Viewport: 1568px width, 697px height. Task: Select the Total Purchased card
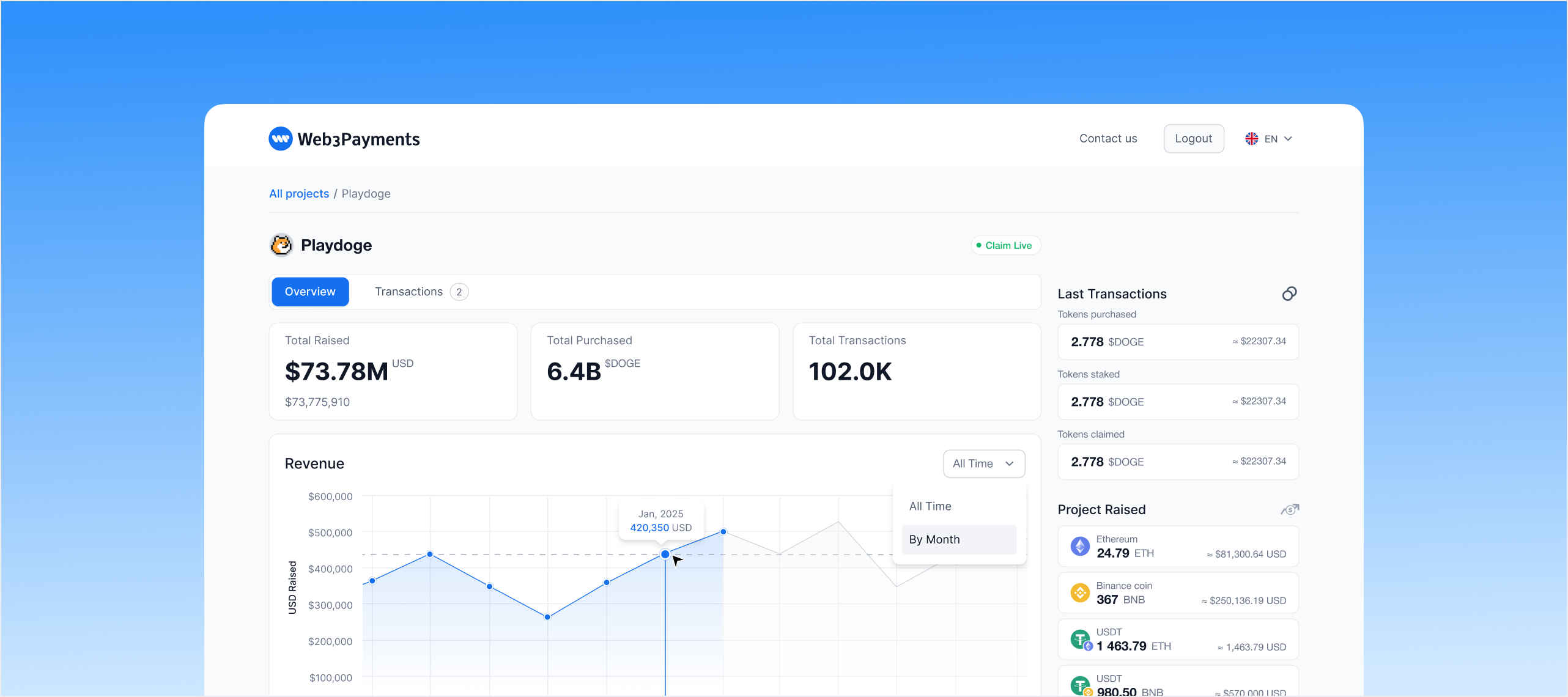[655, 372]
